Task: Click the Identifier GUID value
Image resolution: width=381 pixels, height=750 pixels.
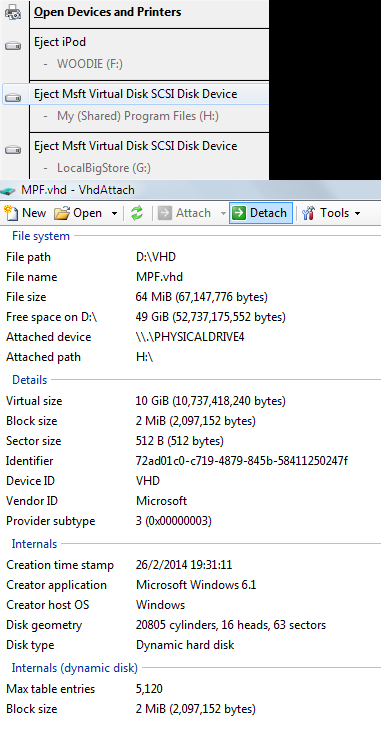Action: pyautogui.click(x=242, y=461)
